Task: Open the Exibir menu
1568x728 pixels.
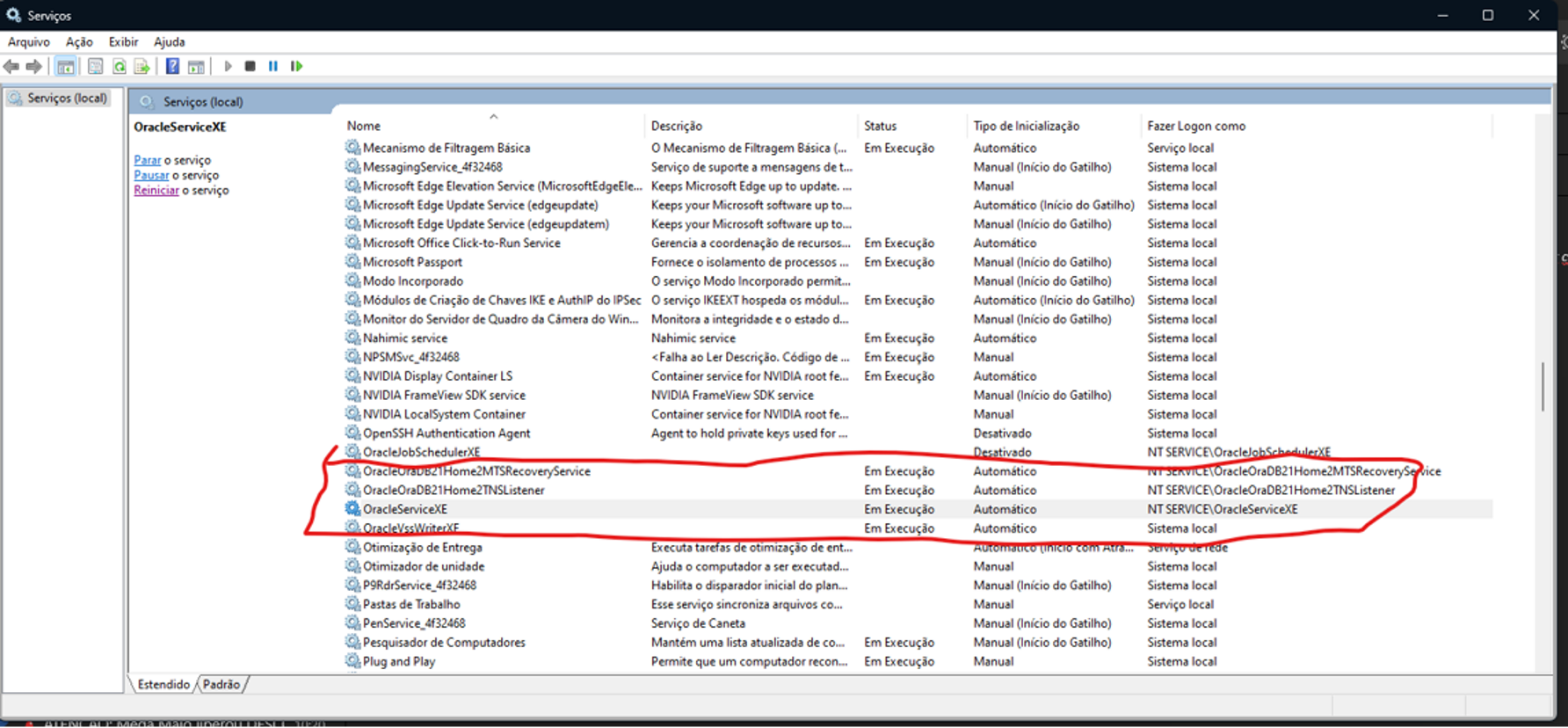Action: (123, 41)
